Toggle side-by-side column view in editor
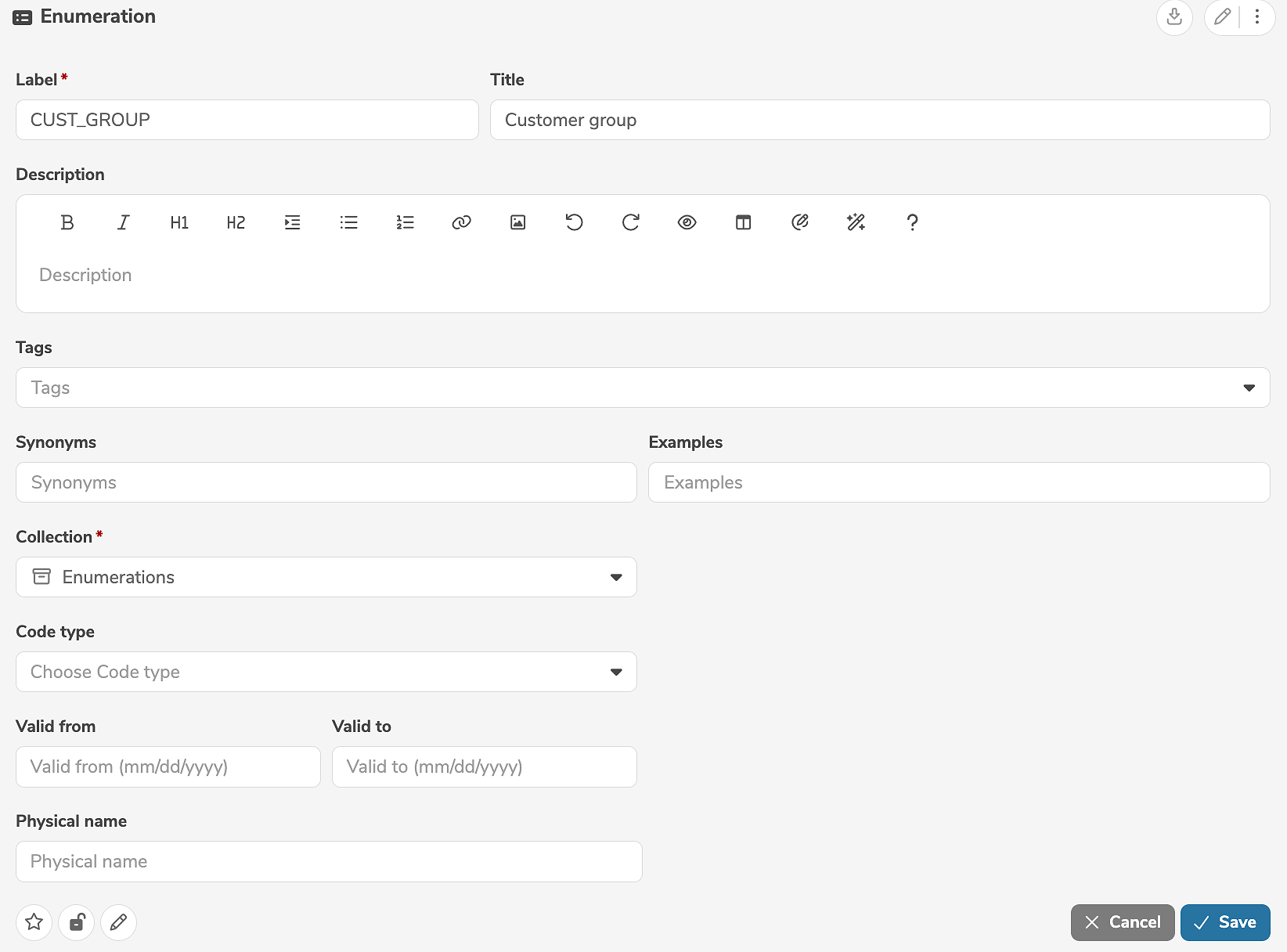This screenshot has width=1287, height=952. [x=743, y=222]
